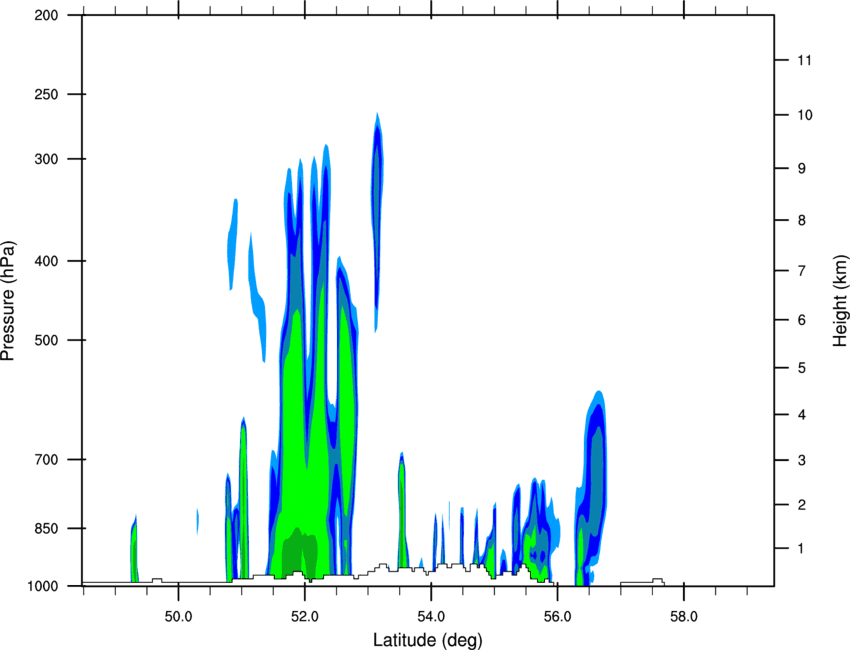Select pressure tick label 1000
This screenshot has width=850, height=650.
42,587
